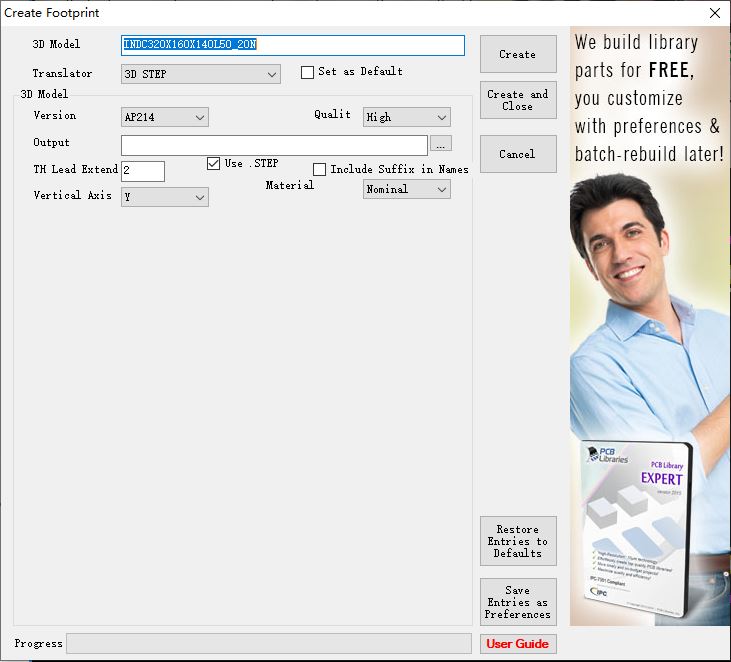
Task: Open the Quality dropdown set to High
Action: 407,117
